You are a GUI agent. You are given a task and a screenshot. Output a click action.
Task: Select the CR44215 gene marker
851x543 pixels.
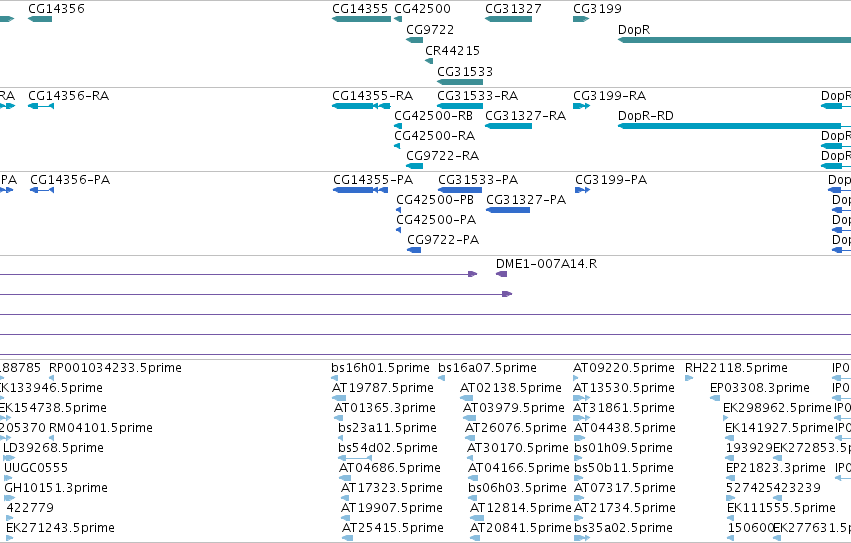(429, 61)
